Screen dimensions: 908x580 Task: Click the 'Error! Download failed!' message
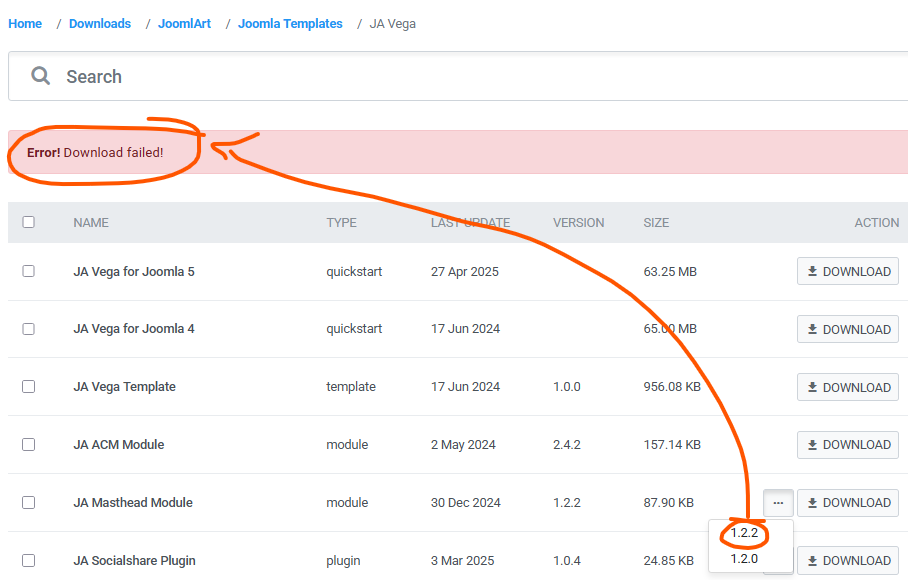(x=95, y=152)
